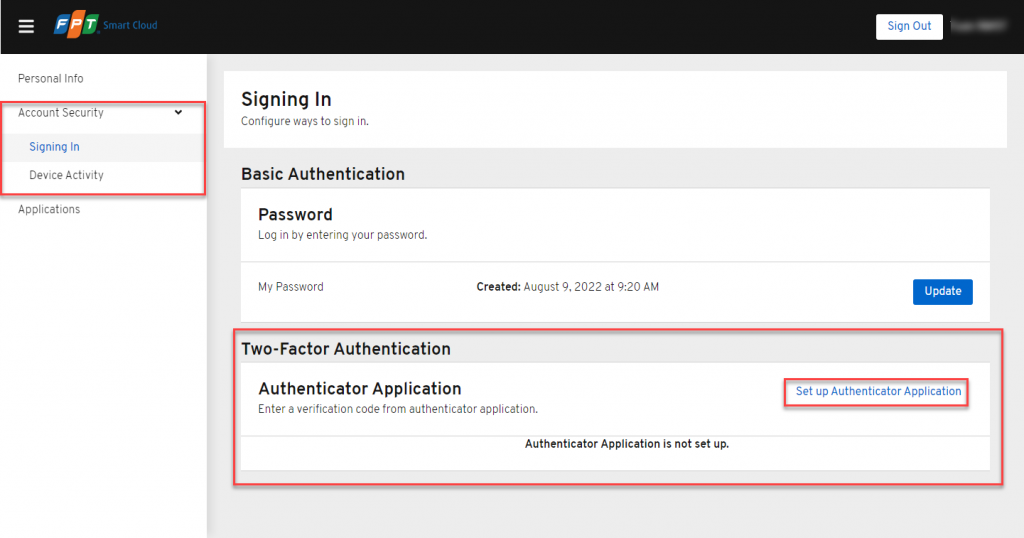This screenshot has width=1024, height=538.
Task: Open the hamburger navigation menu
Action: [x=27, y=26]
